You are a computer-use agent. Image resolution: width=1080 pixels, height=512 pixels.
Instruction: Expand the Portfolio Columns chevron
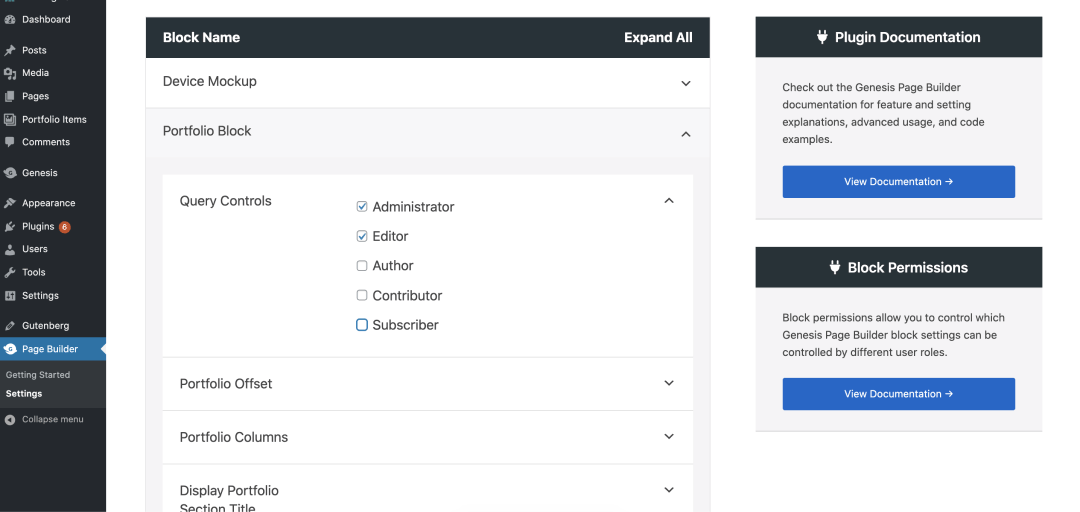pos(668,436)
